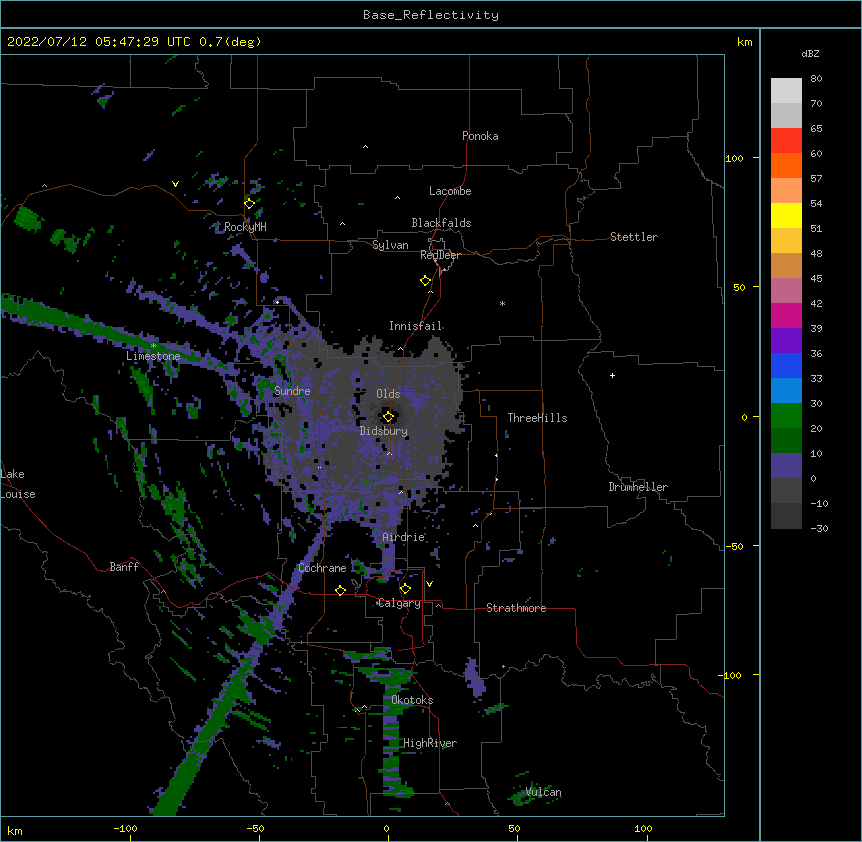Image resolution: width=862 pixels, height=842 pixels.
Task: Click the yellow diamond marker below Cochrane
Action: (340, 590)
